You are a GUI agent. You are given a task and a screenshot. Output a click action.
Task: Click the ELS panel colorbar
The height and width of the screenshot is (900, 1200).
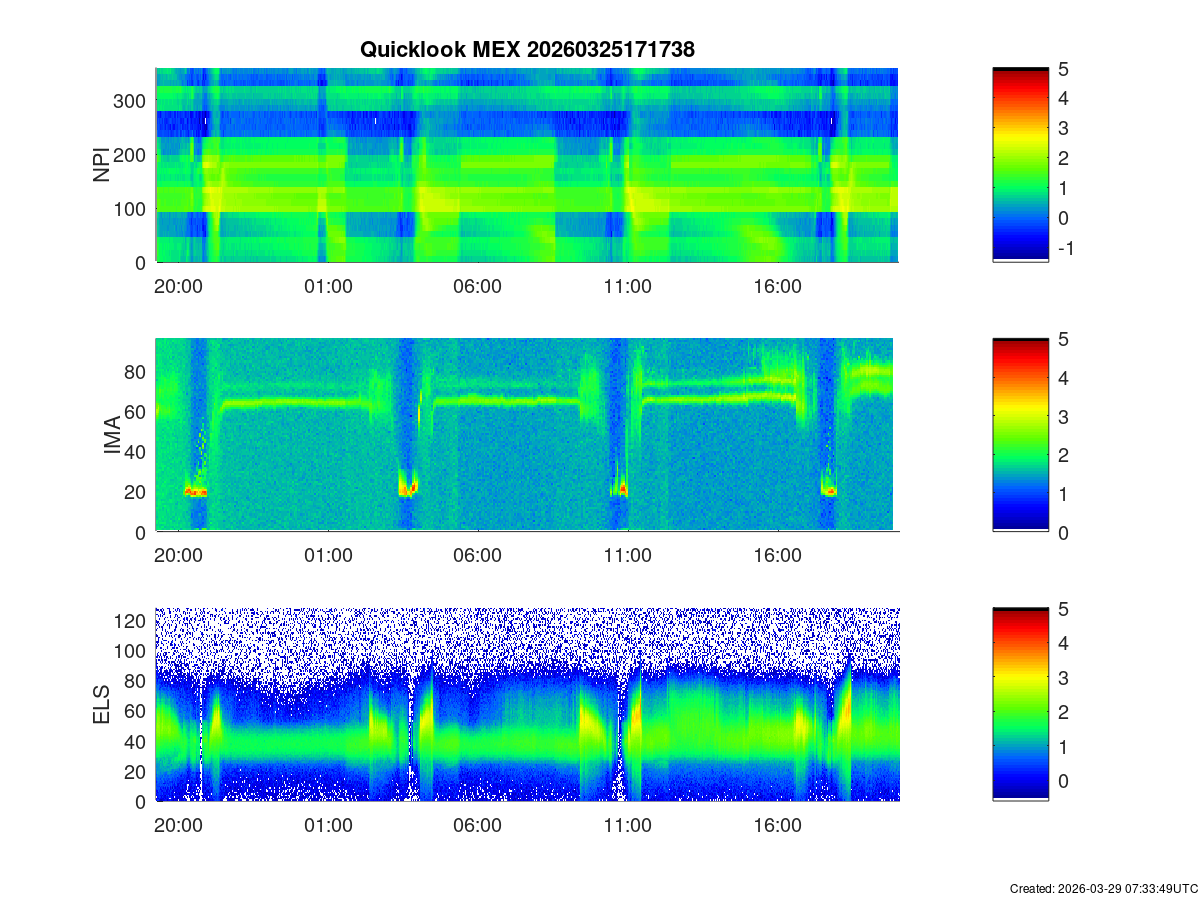click(1020, 704)
